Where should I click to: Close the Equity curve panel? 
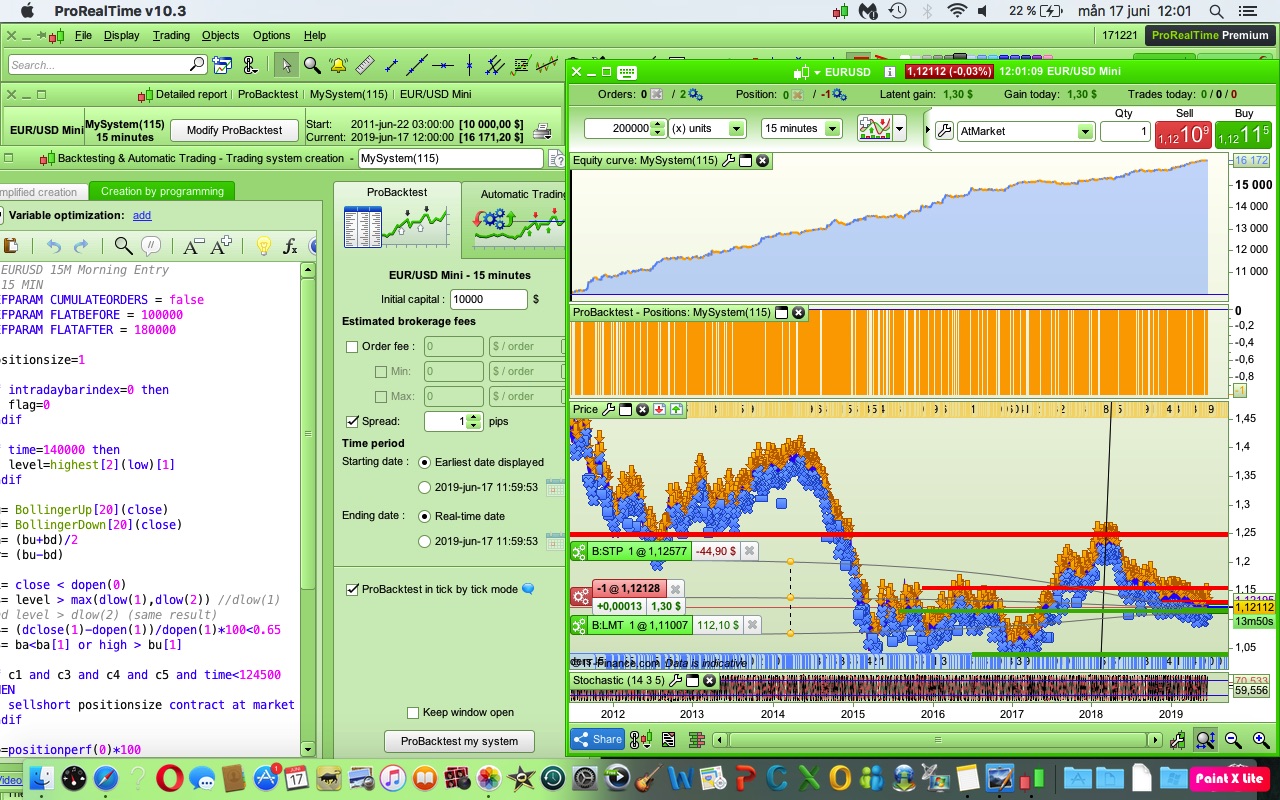pyautogui.click(x=762, y=160)
